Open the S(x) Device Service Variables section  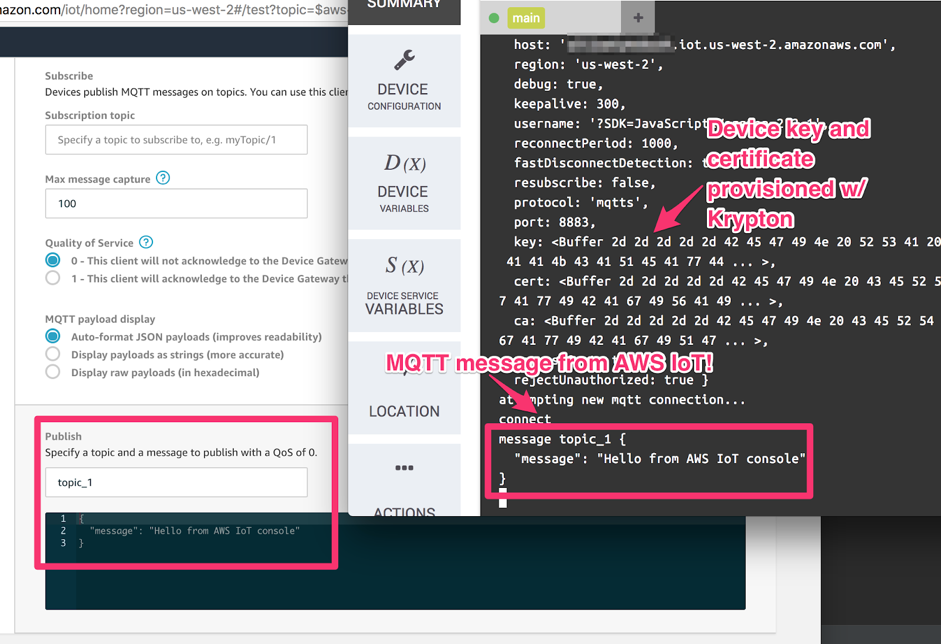pos(404,266)
